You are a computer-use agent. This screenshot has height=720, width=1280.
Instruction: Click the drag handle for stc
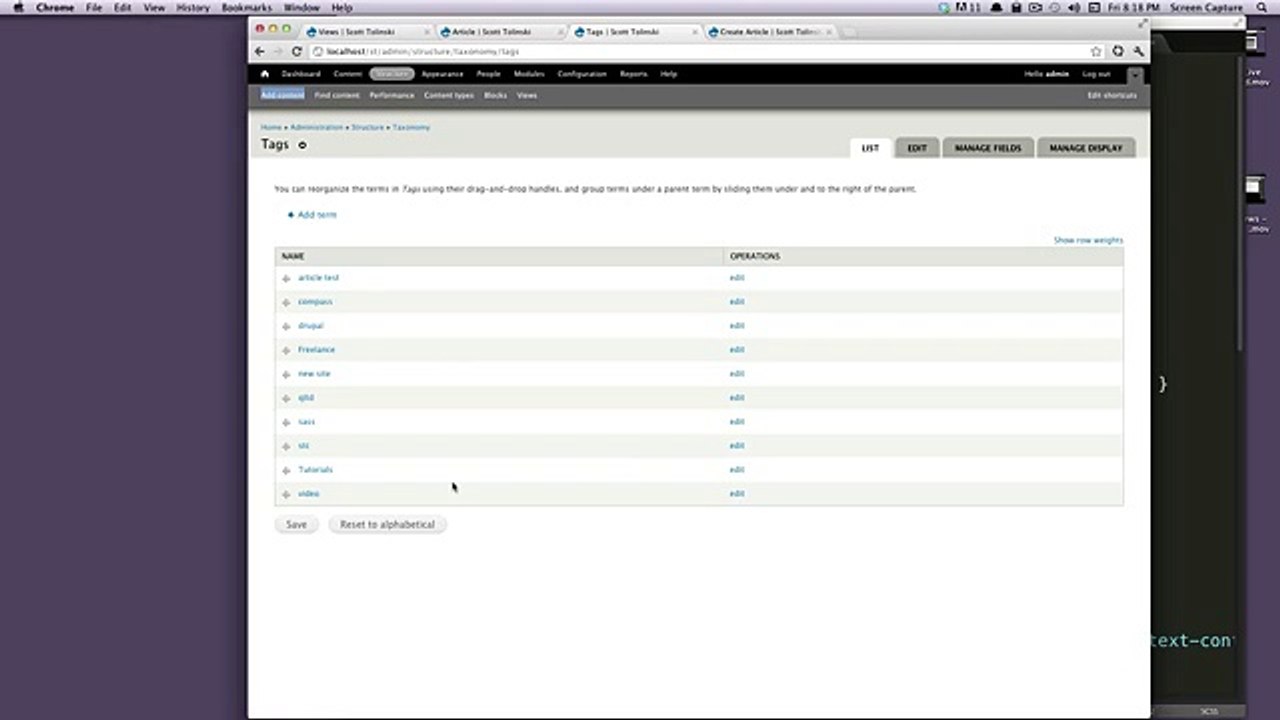point(286,446)
